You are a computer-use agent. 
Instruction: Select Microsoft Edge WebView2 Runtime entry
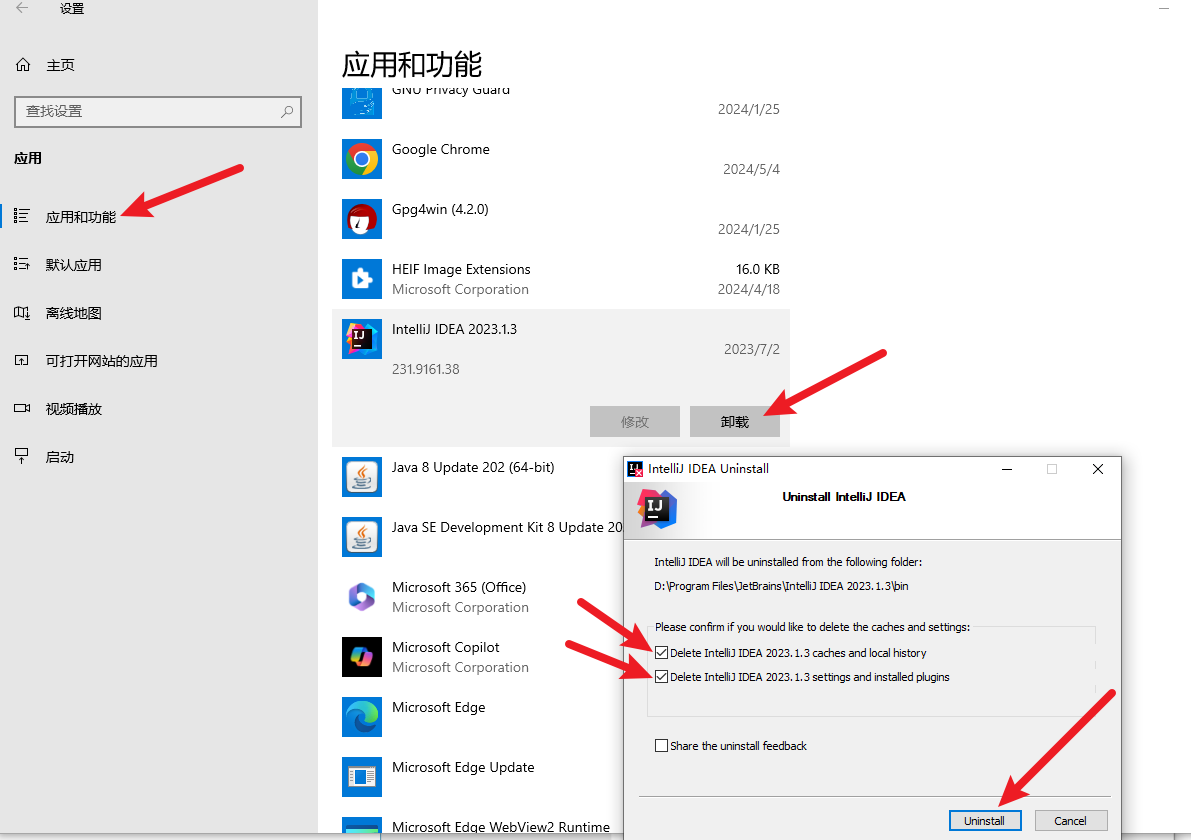coord(501,827)
